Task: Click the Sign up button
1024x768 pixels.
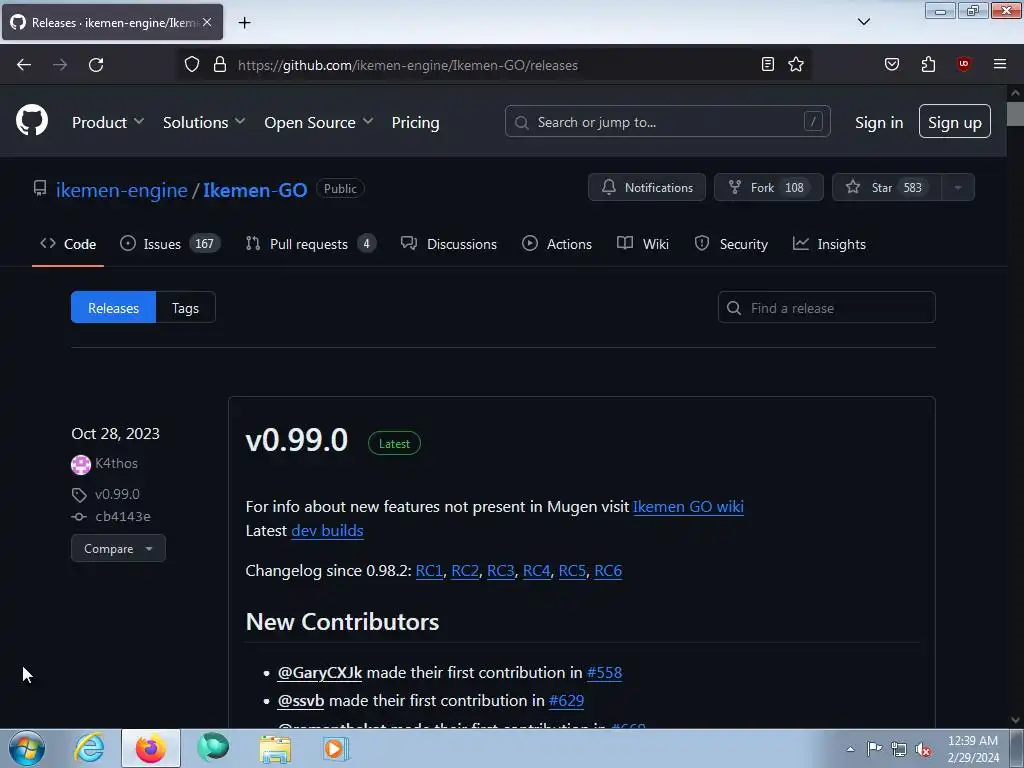Action: coord(955,121)
